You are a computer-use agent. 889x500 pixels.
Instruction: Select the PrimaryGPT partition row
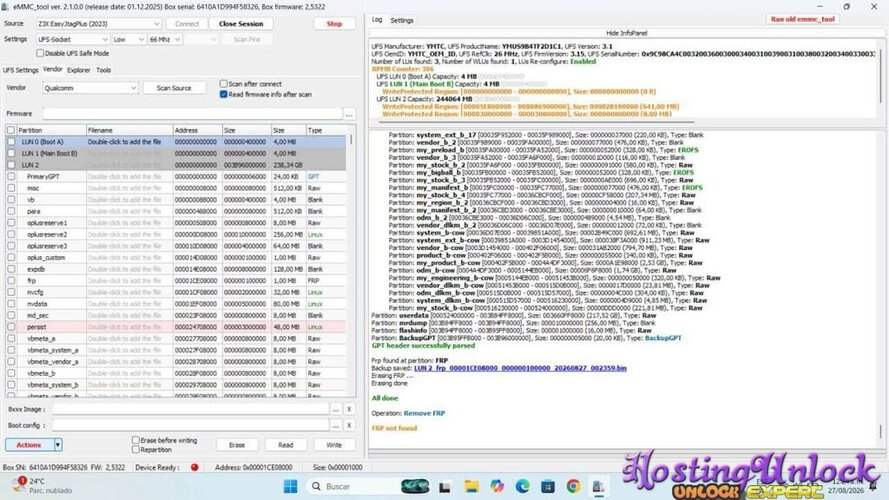176,176
